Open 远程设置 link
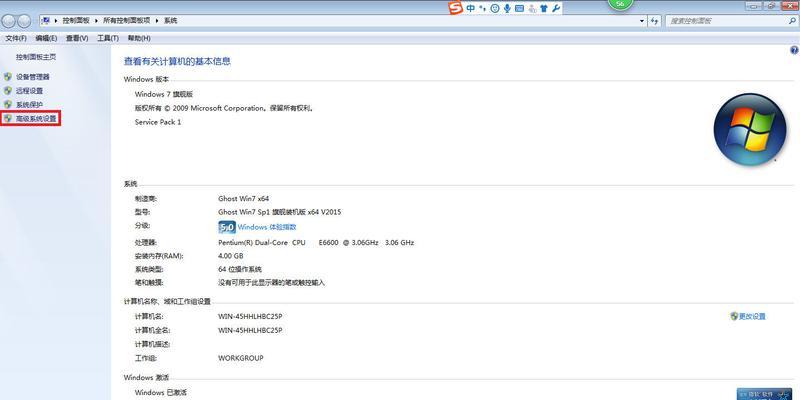This screenshot has height=400, width=800. pos(29,90)
